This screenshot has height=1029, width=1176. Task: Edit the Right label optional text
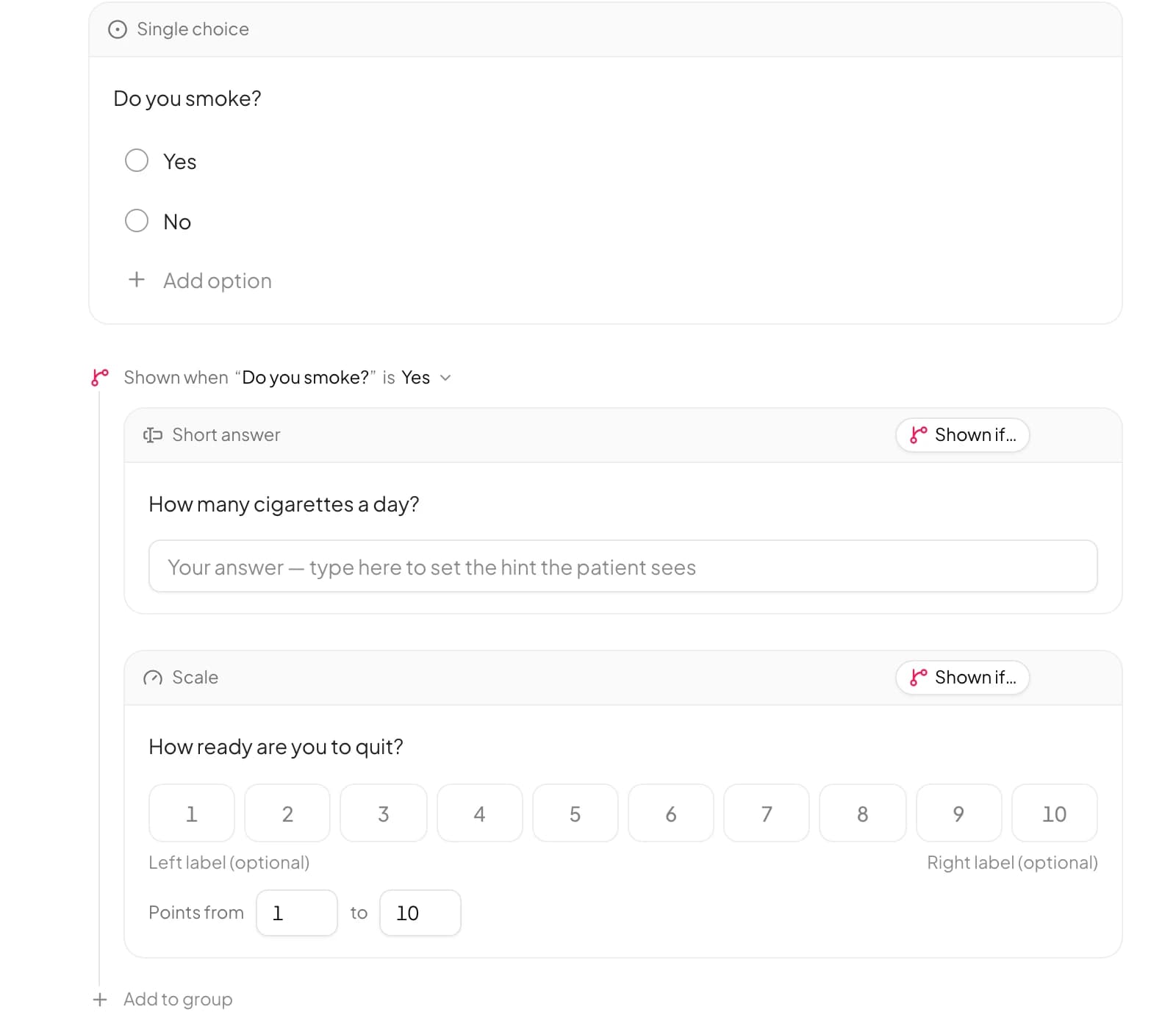point(1012,862)
